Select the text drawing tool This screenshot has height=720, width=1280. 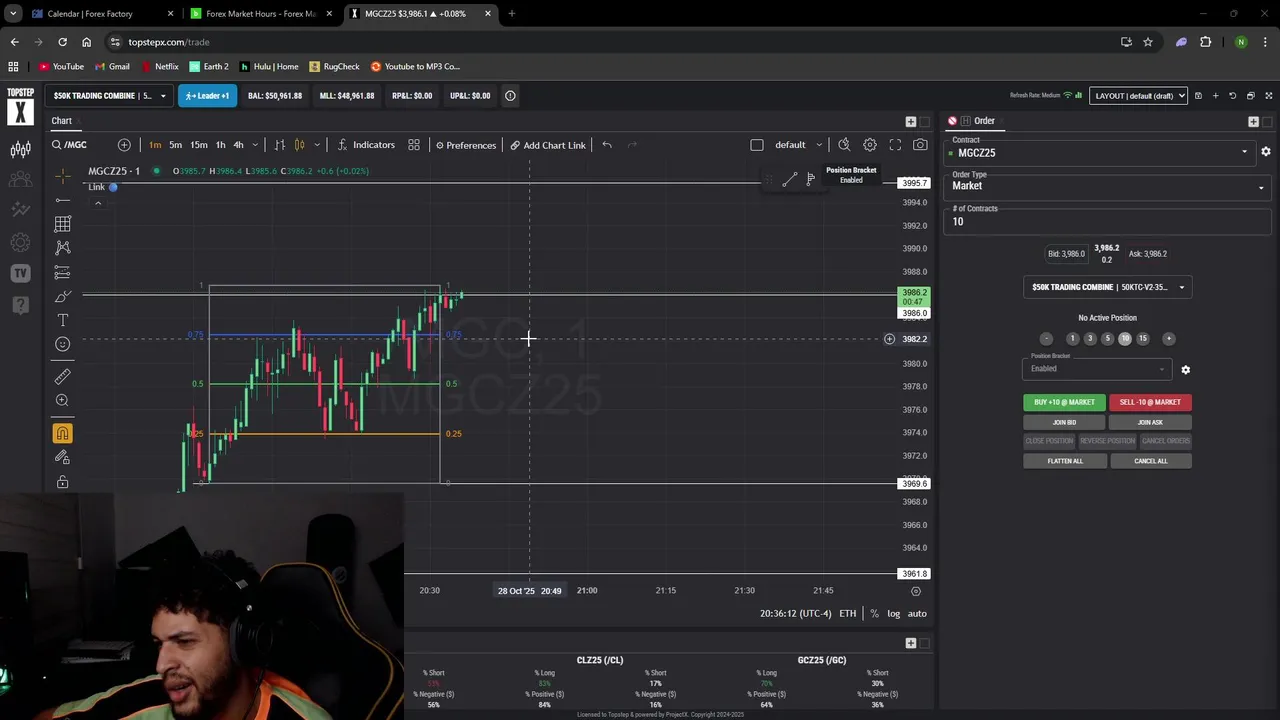[x=62, y=320]
